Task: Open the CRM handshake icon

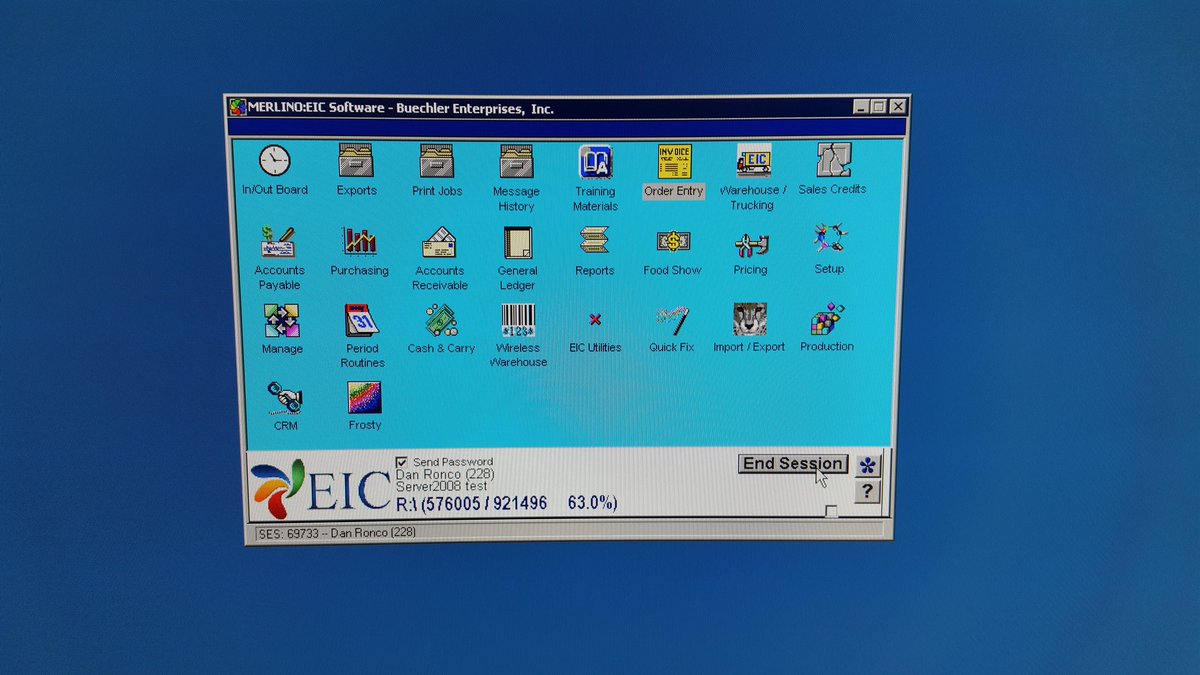Action: pos(285,398)
